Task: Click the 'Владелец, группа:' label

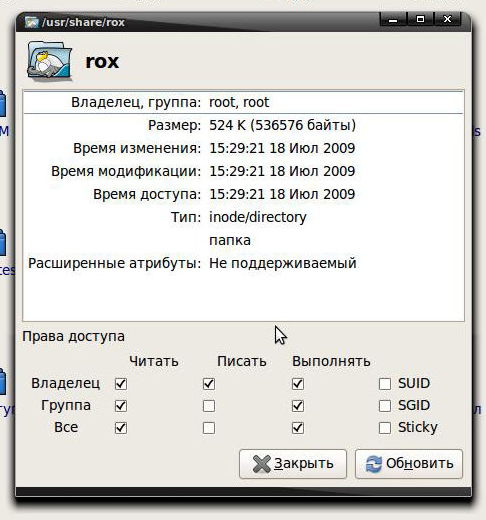Action: 136,102
